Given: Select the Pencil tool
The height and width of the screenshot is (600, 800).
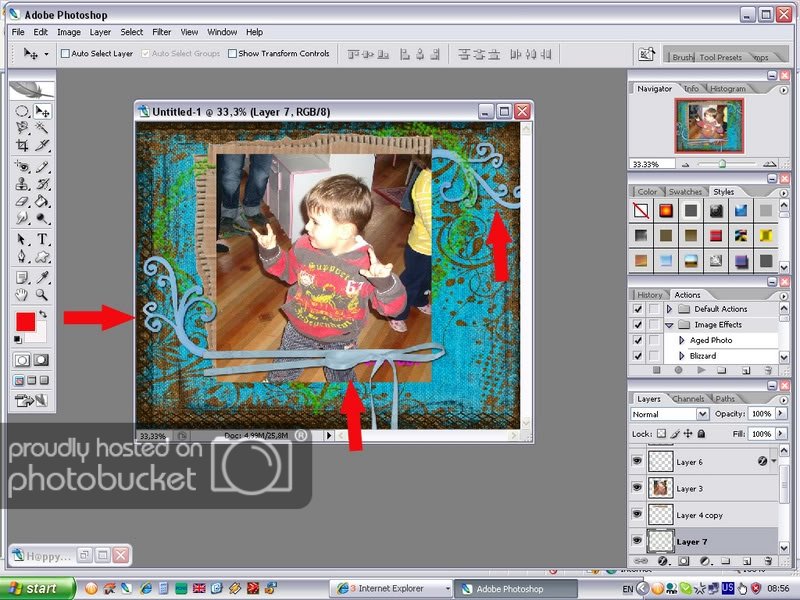Looking at the screenshot, I should point(42,166).
